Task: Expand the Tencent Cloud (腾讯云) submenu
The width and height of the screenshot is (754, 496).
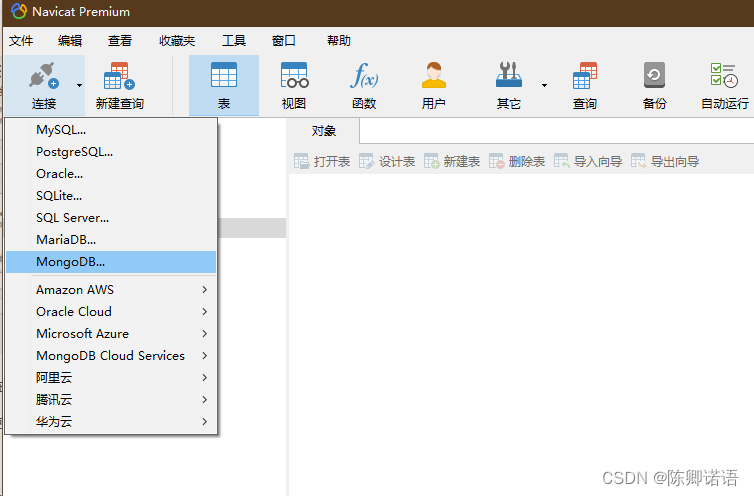Action: (x=111, y=399)
